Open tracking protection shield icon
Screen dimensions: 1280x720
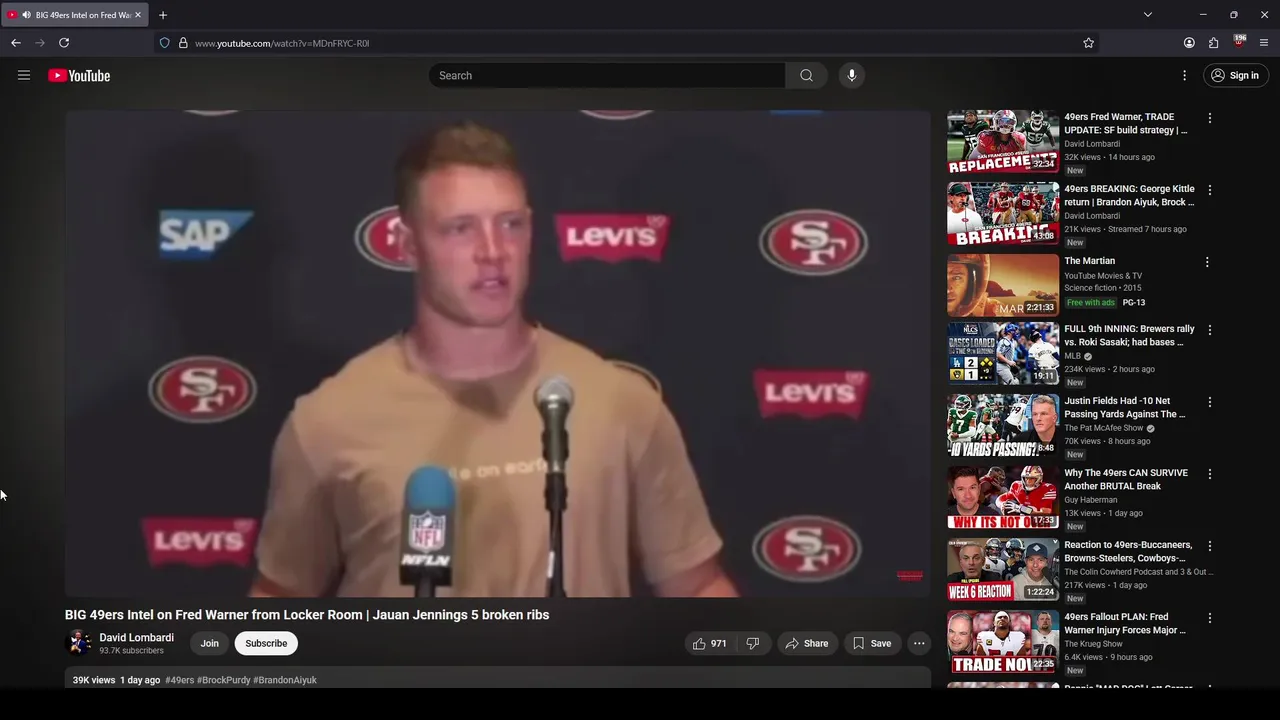[165, 43]
